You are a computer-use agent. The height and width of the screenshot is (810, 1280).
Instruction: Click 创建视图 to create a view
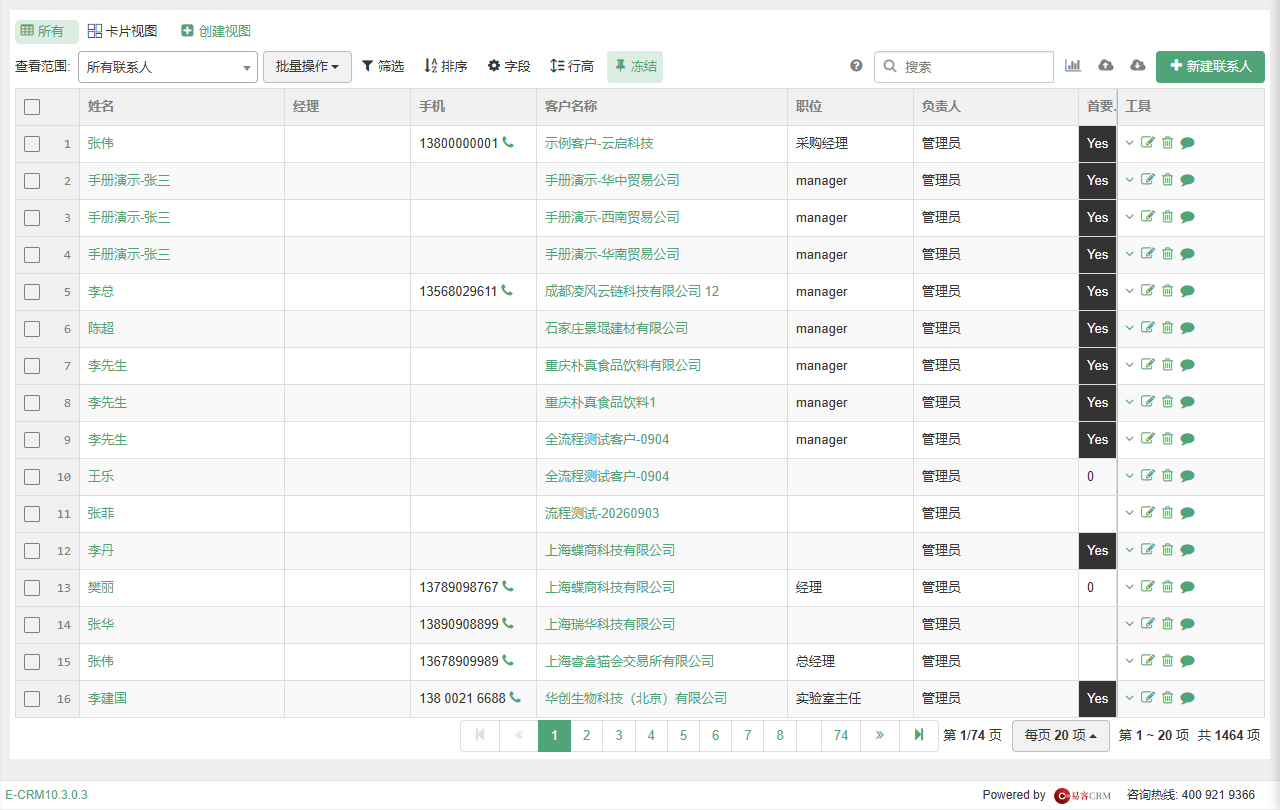pos(216,31)
